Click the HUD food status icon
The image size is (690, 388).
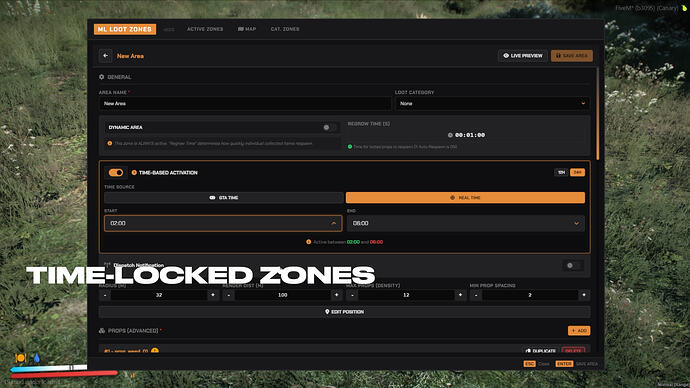pyautogui.click(x=21, y=358)
